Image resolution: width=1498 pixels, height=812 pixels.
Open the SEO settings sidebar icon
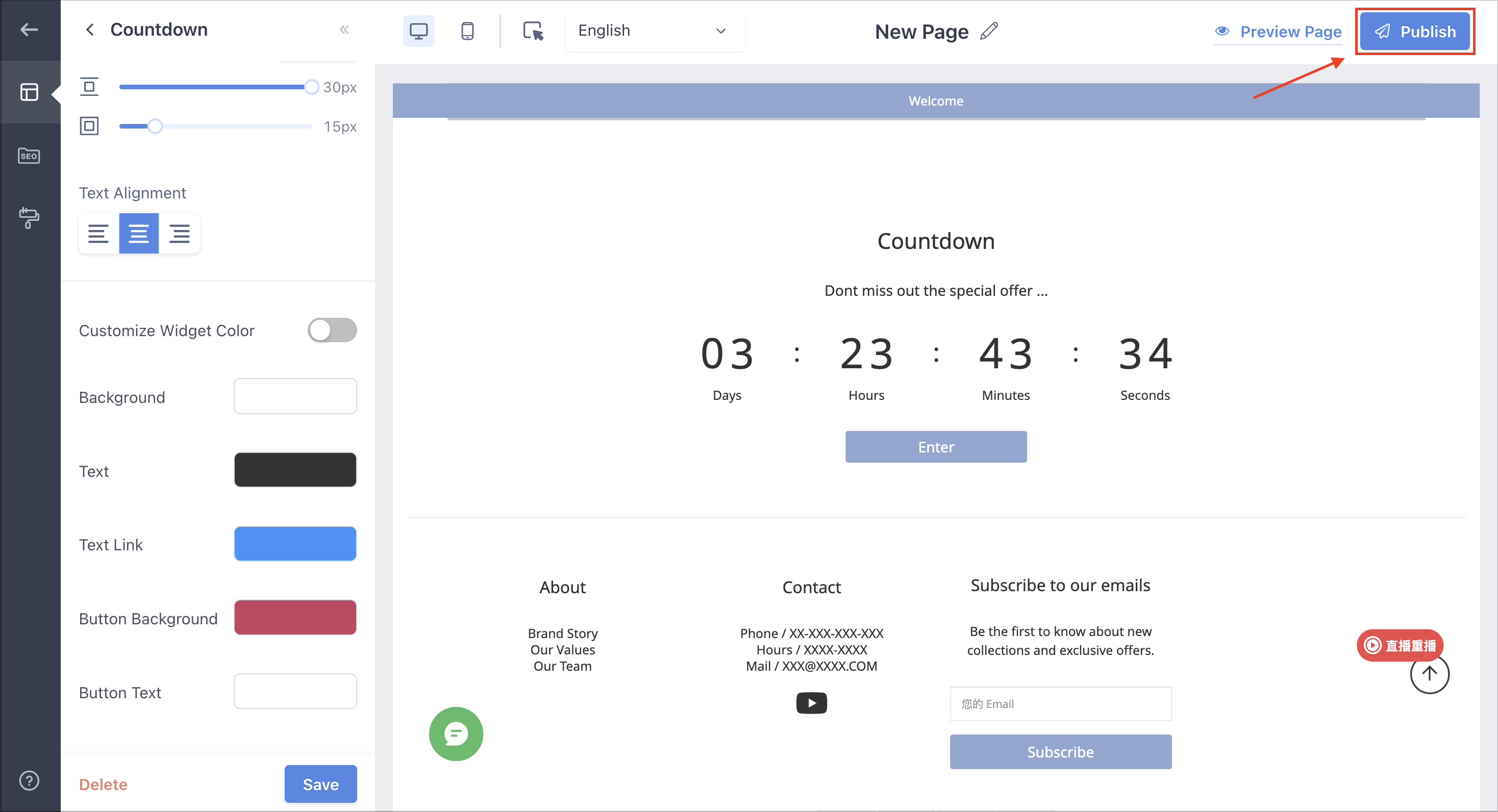(x=29, y=155)
